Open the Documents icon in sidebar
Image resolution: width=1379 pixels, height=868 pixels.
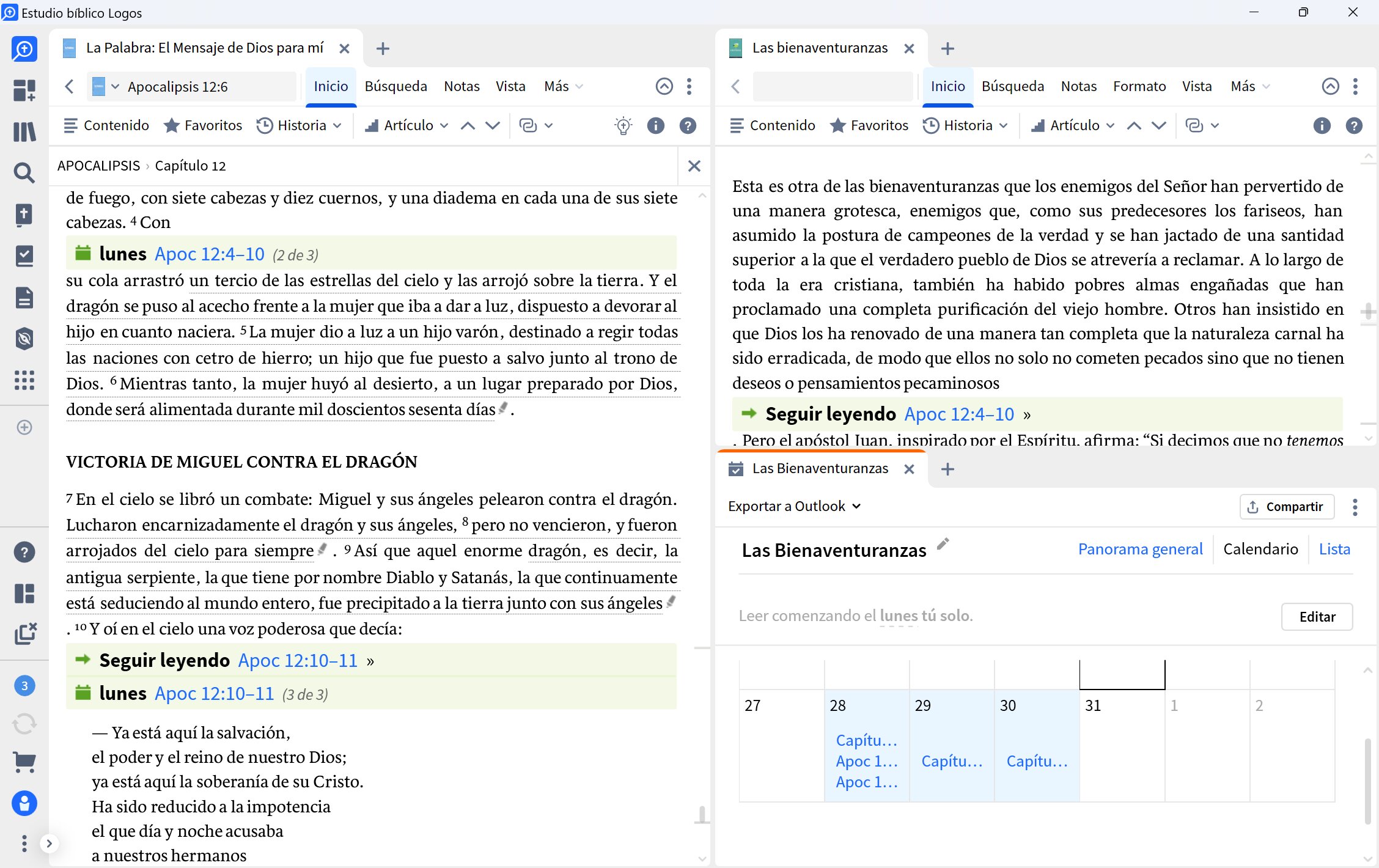(x=24, y=298)
